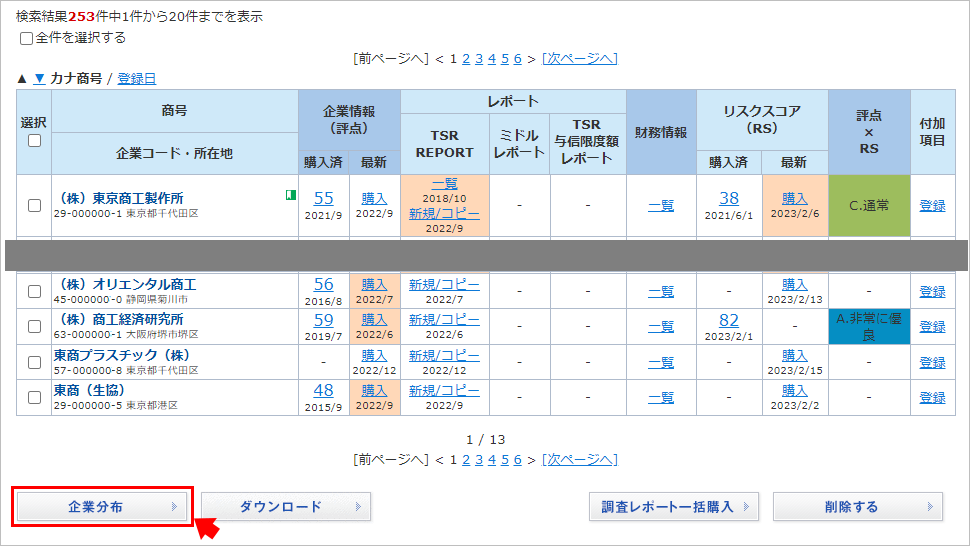Click RS 購入 dated 2023/2/2

(795, 391)
